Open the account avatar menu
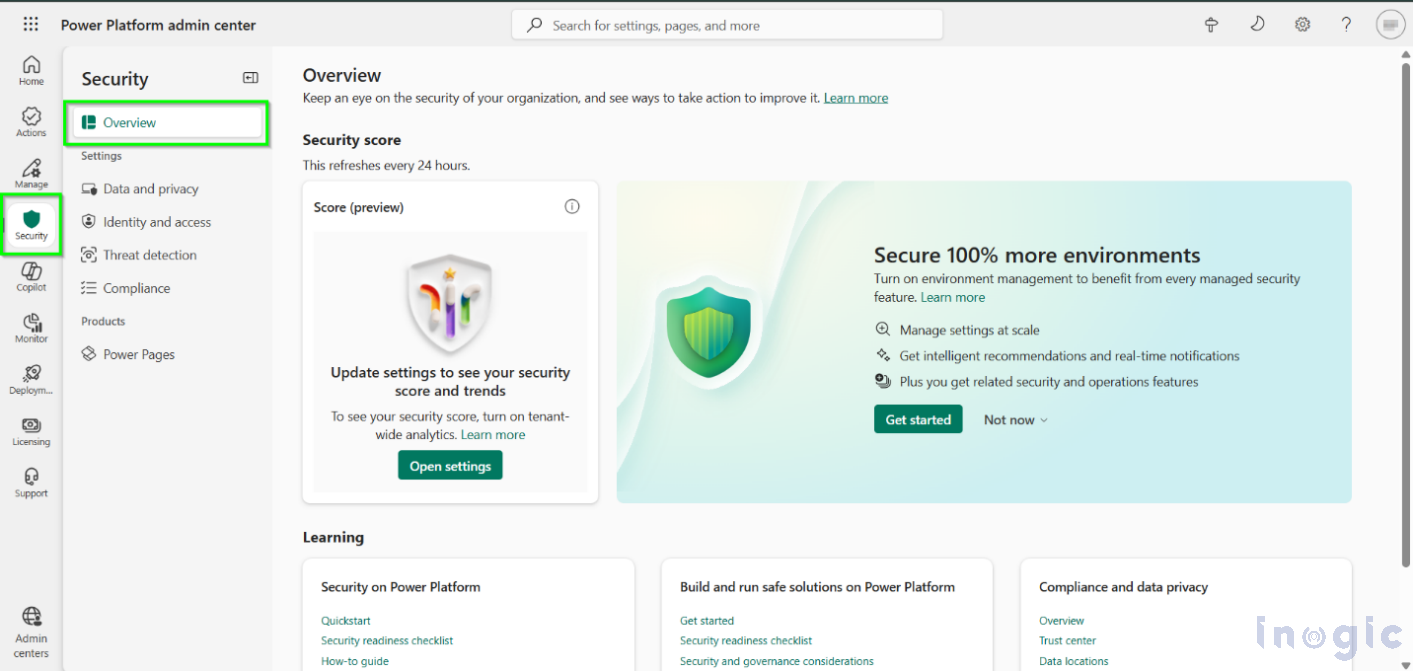The width and height of the screenshot is (1413, 671). tap(1390, 23)
